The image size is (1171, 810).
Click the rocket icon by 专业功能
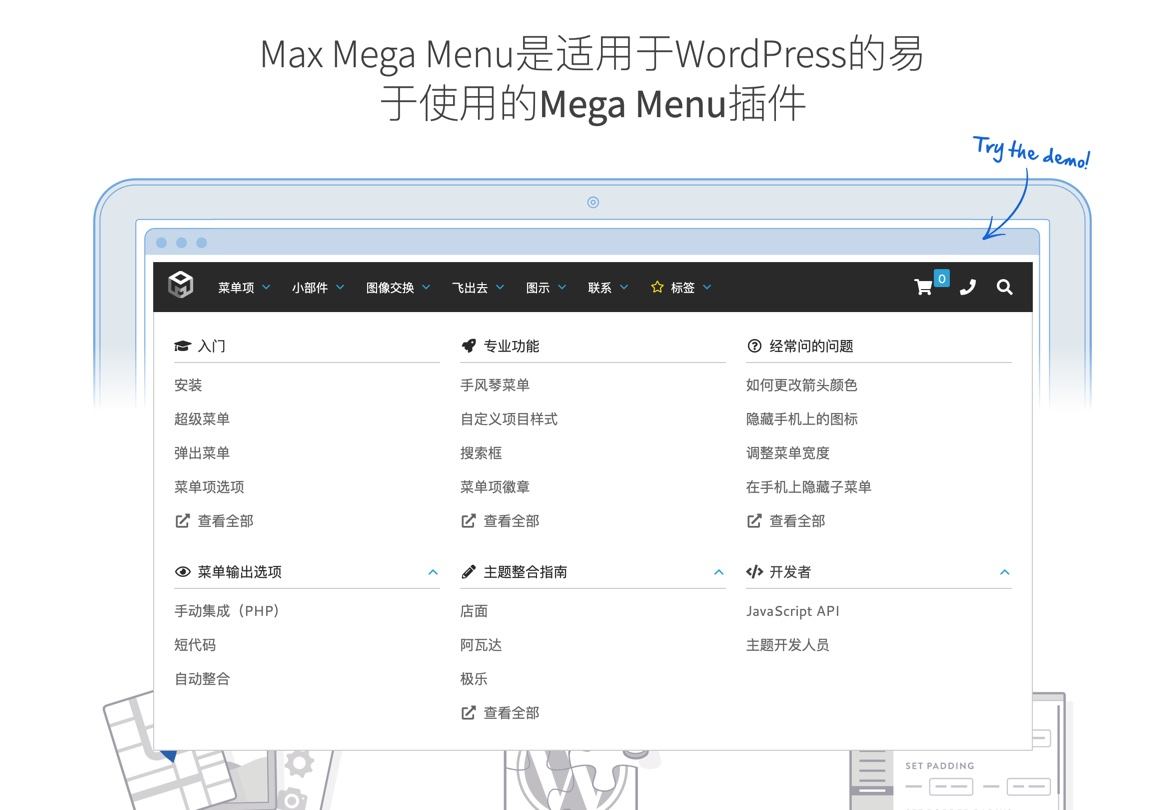[468, 346]
